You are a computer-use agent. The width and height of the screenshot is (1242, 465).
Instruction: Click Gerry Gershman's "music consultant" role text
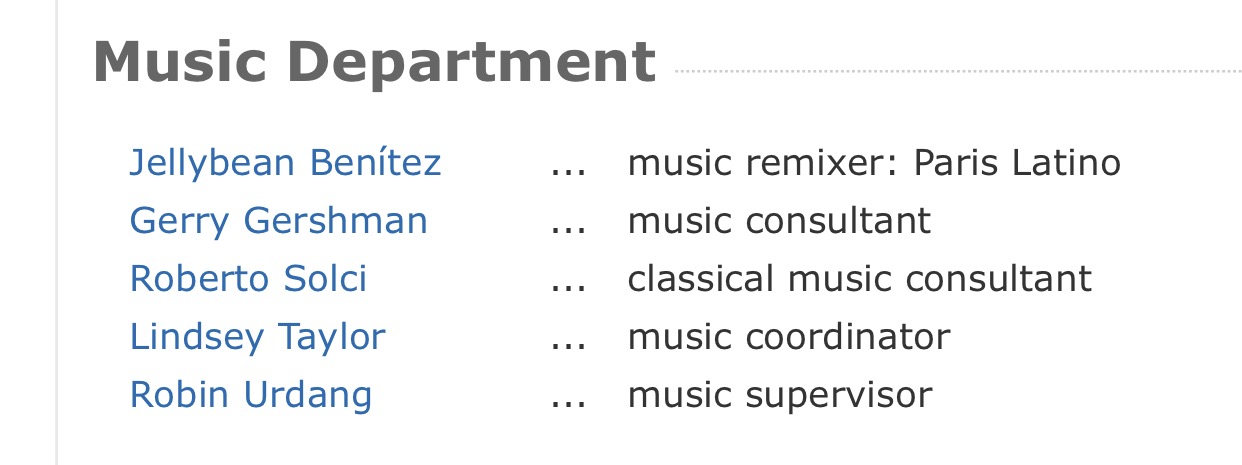[779, 220]
